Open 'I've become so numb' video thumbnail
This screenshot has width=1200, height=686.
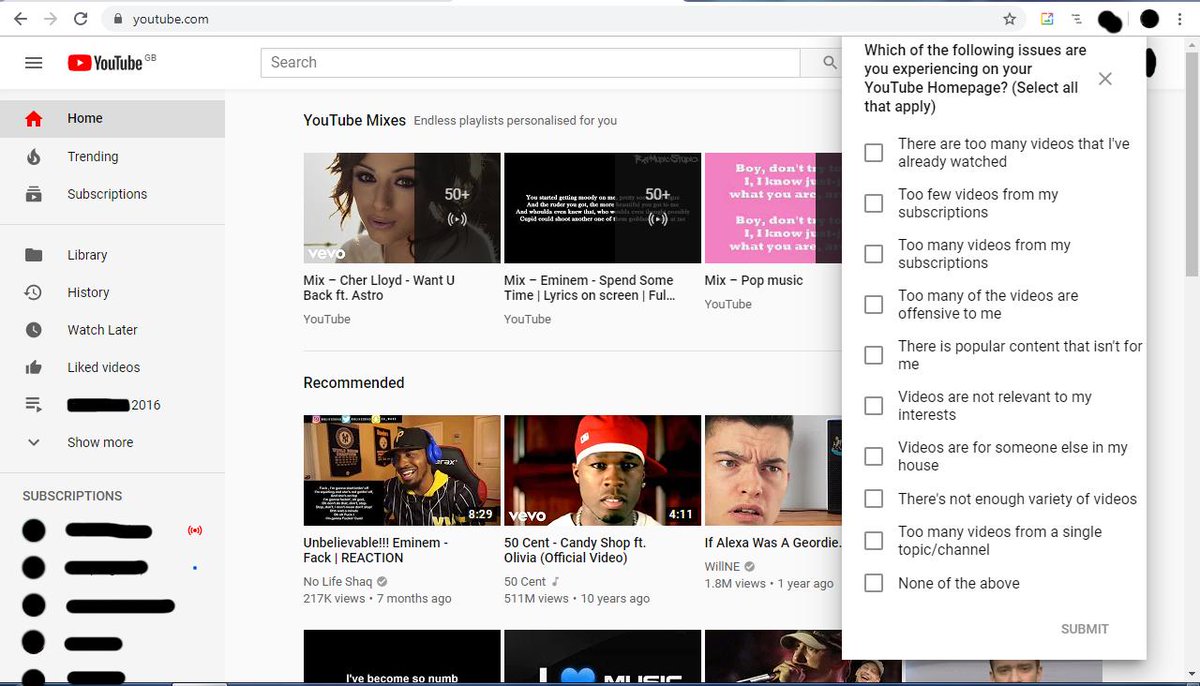click(x=402, y=658)
